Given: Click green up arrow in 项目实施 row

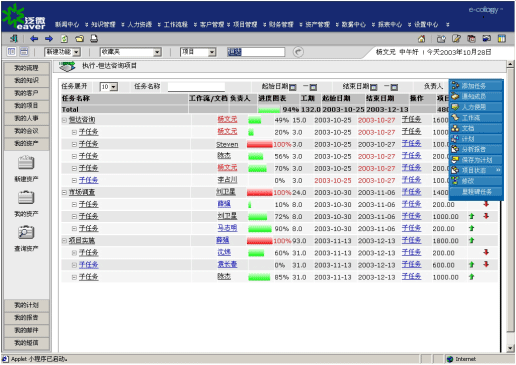Looking at the screenshot, I should [x=471, y=240].
